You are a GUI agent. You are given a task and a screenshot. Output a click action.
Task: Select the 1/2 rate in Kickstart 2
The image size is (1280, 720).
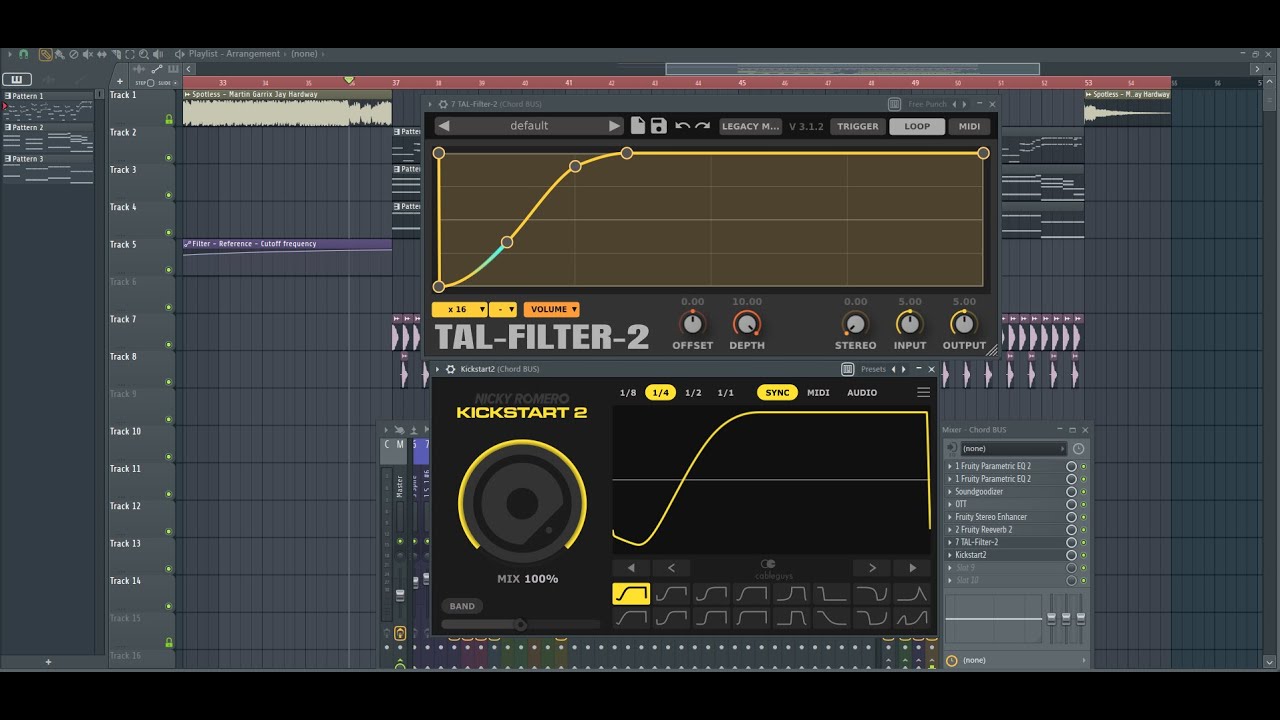[x=693, y=393]
